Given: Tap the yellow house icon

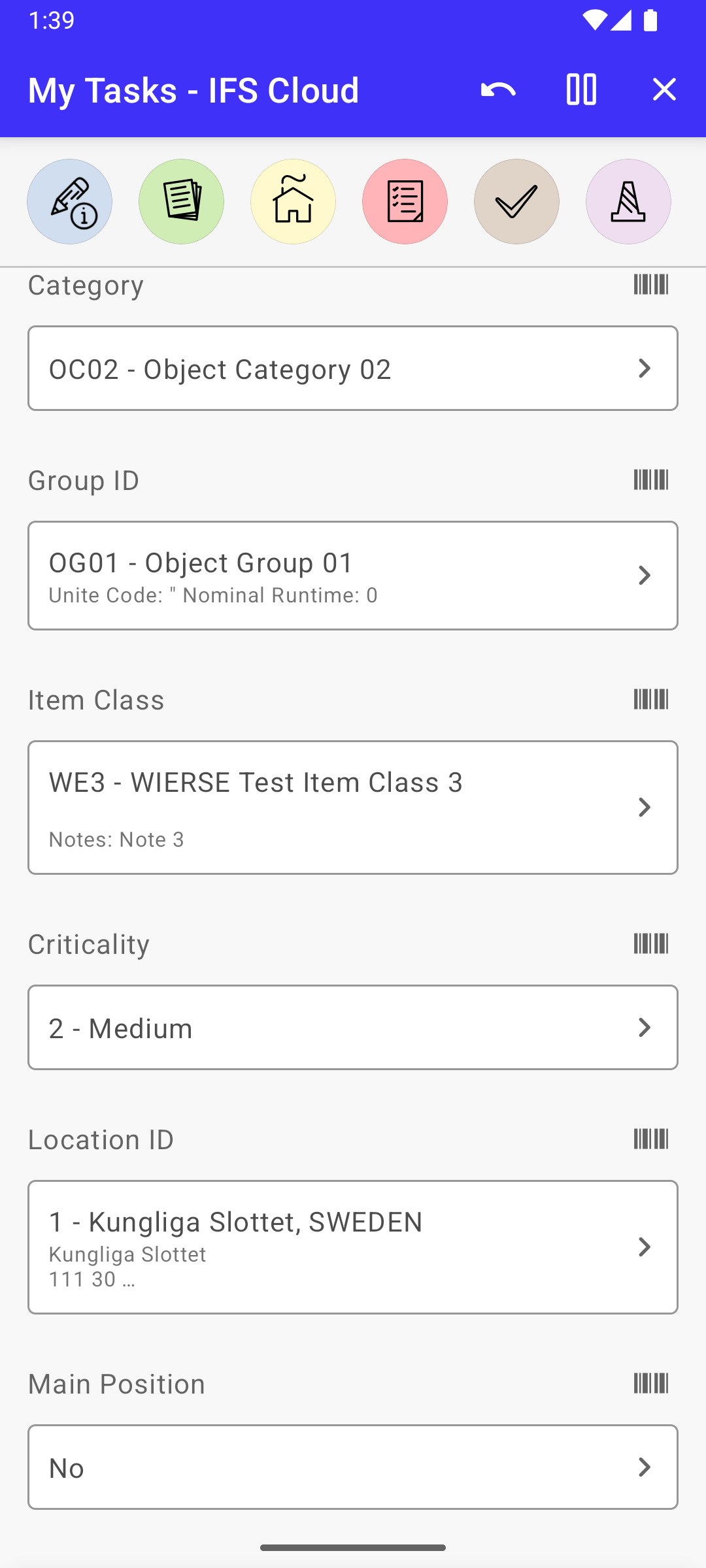Looking at the screenshot, I should pyautogui.click(x=293, y=202).
